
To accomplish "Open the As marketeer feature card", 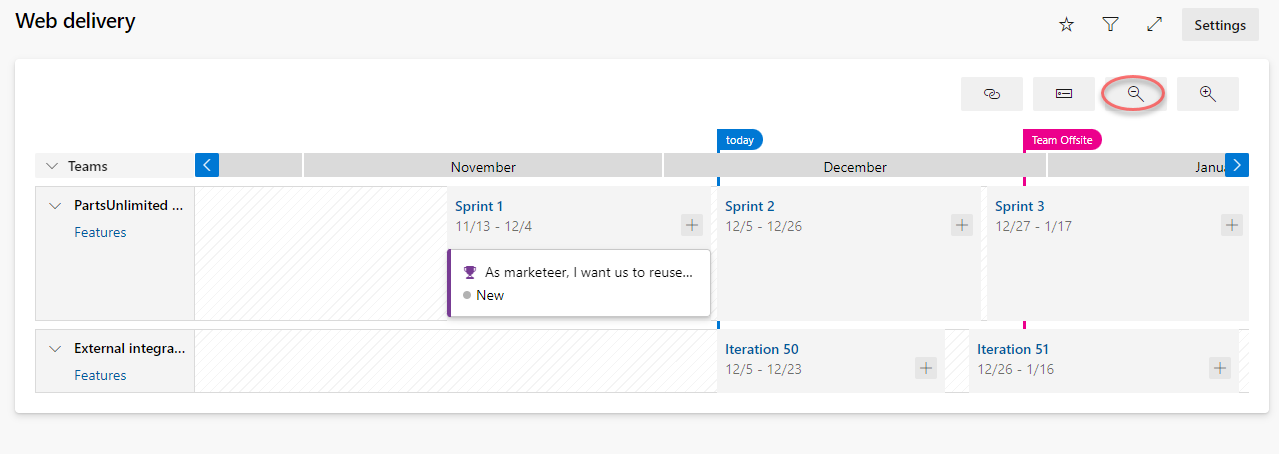I will tap(579, 283).
